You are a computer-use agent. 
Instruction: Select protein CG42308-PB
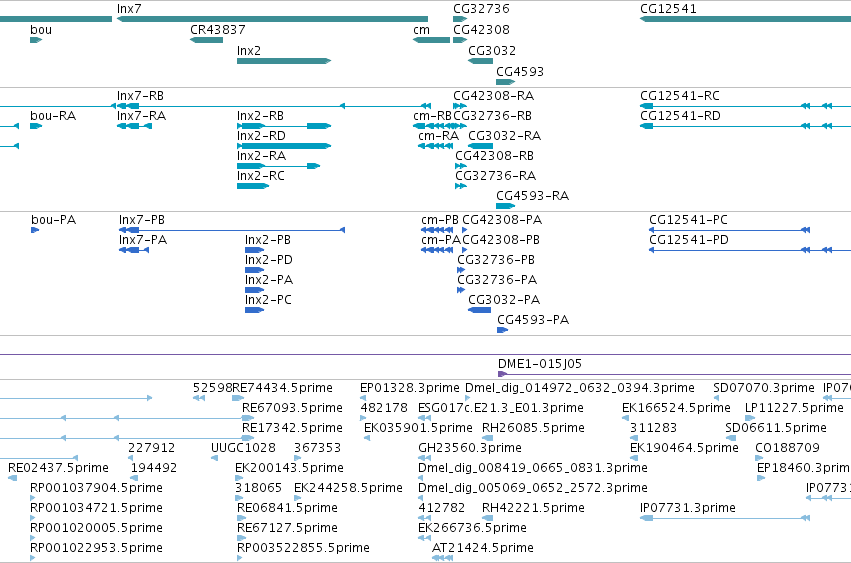click(x=501, y=240)
